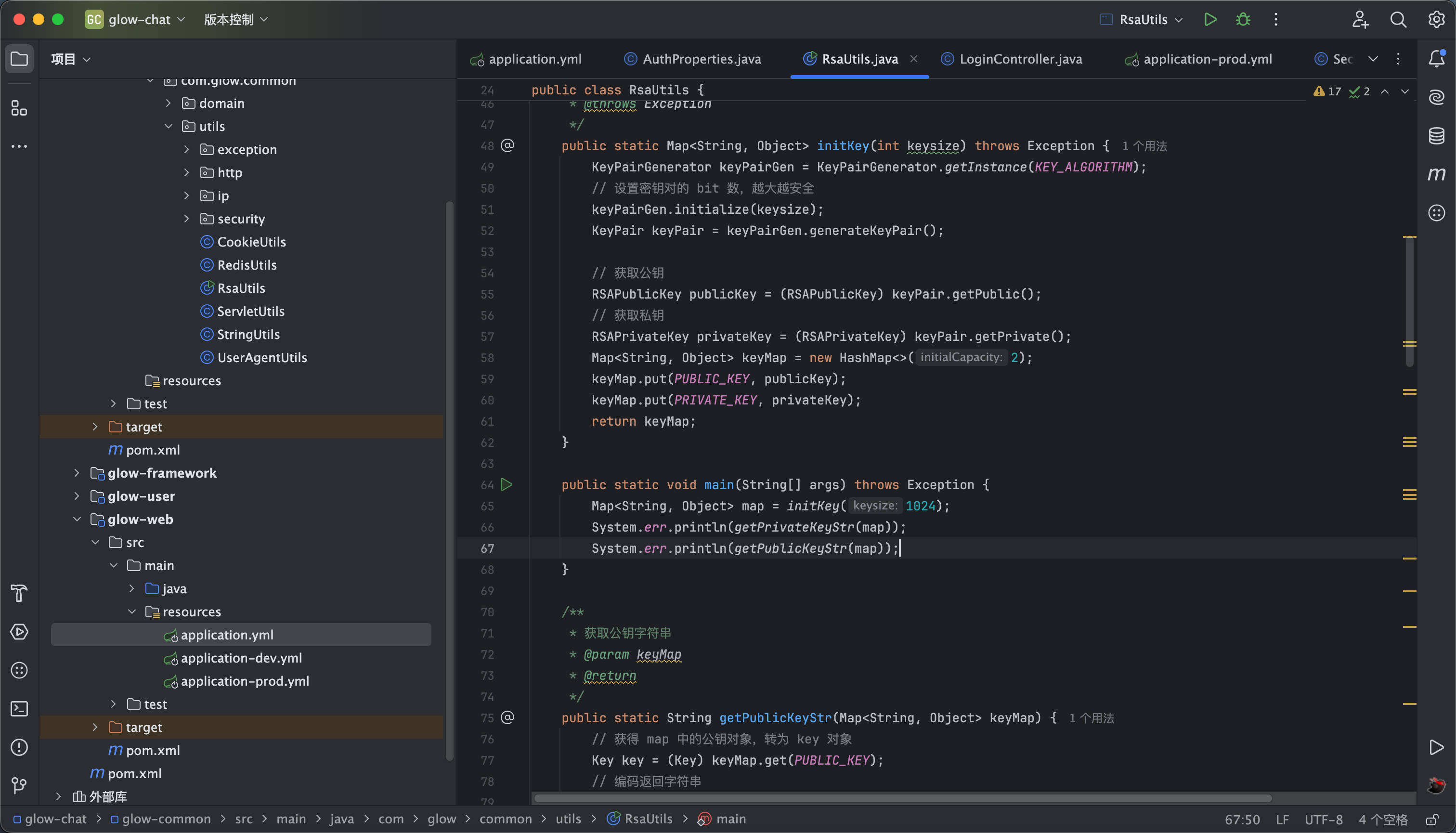Open the Maven tool window icon
Screen dimensions: 1456x833
click(x=1436, y=174)
